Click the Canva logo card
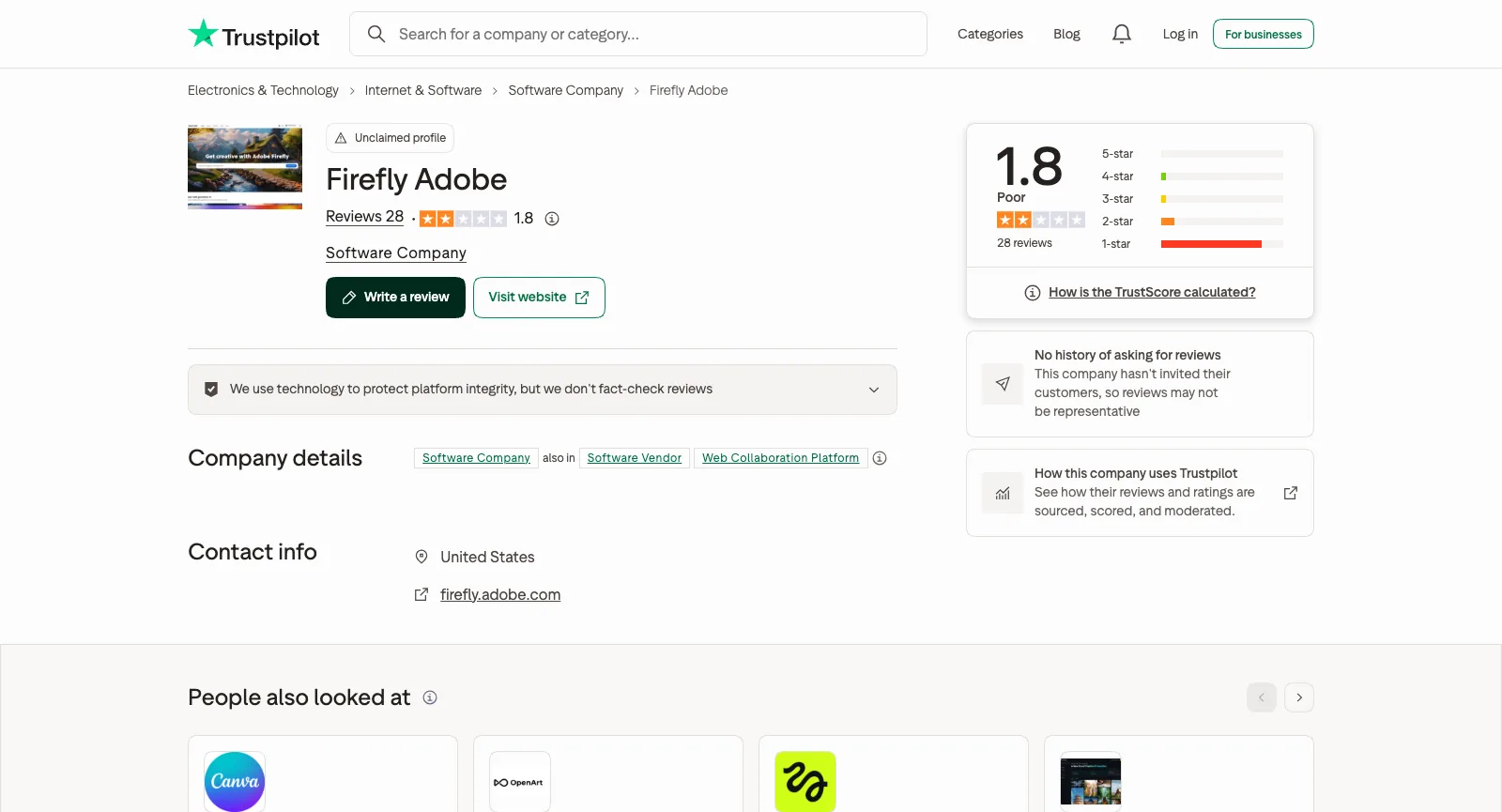Image resolution: width=1502 pixels, height=812 pixels. click(235, 782)
